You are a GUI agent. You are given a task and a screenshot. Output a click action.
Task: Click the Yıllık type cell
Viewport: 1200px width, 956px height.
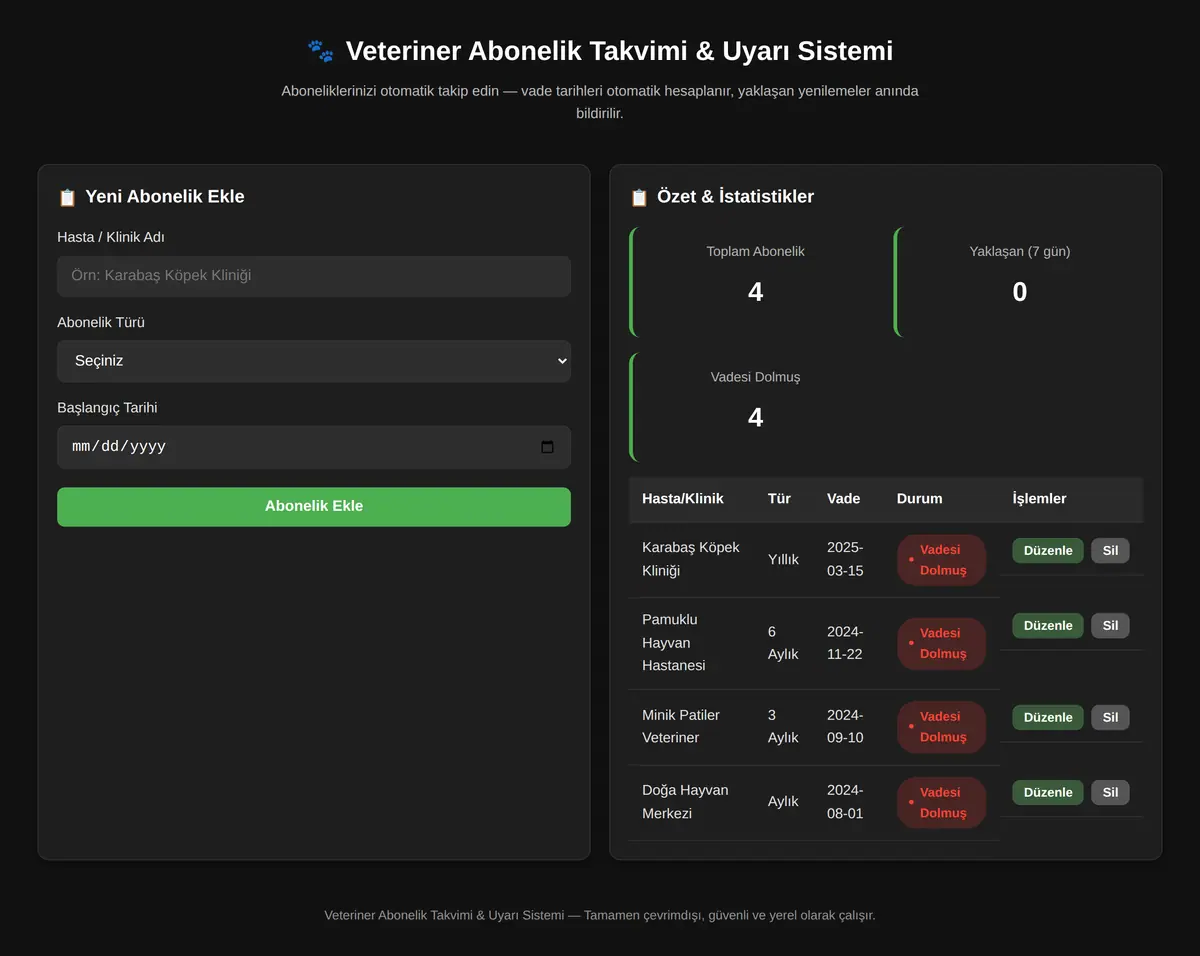coord(783,560)
